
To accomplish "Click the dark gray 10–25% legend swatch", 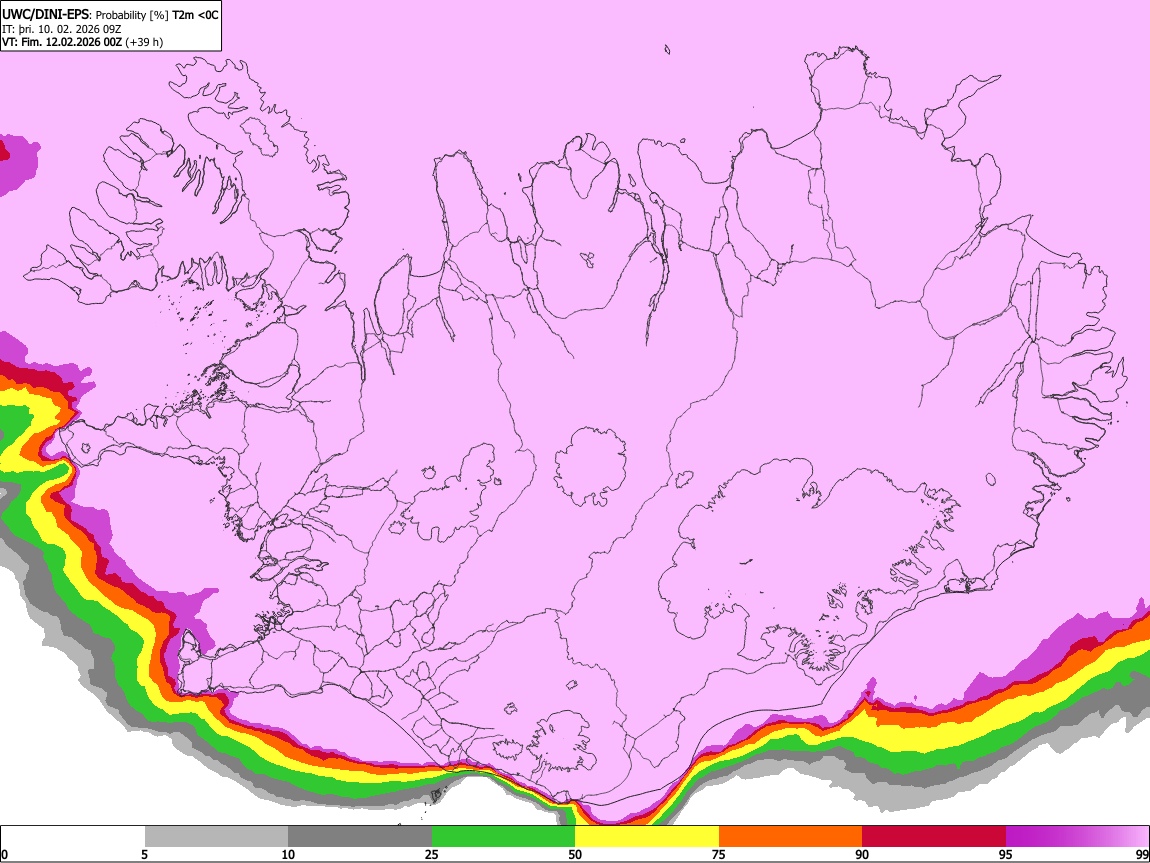I will coord(360,836).
